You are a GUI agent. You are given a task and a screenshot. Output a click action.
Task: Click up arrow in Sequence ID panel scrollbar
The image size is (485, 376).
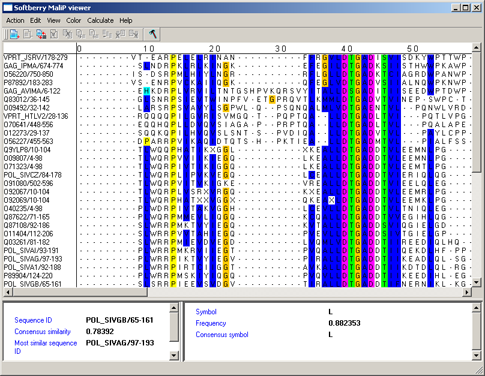tap(174, 307)
